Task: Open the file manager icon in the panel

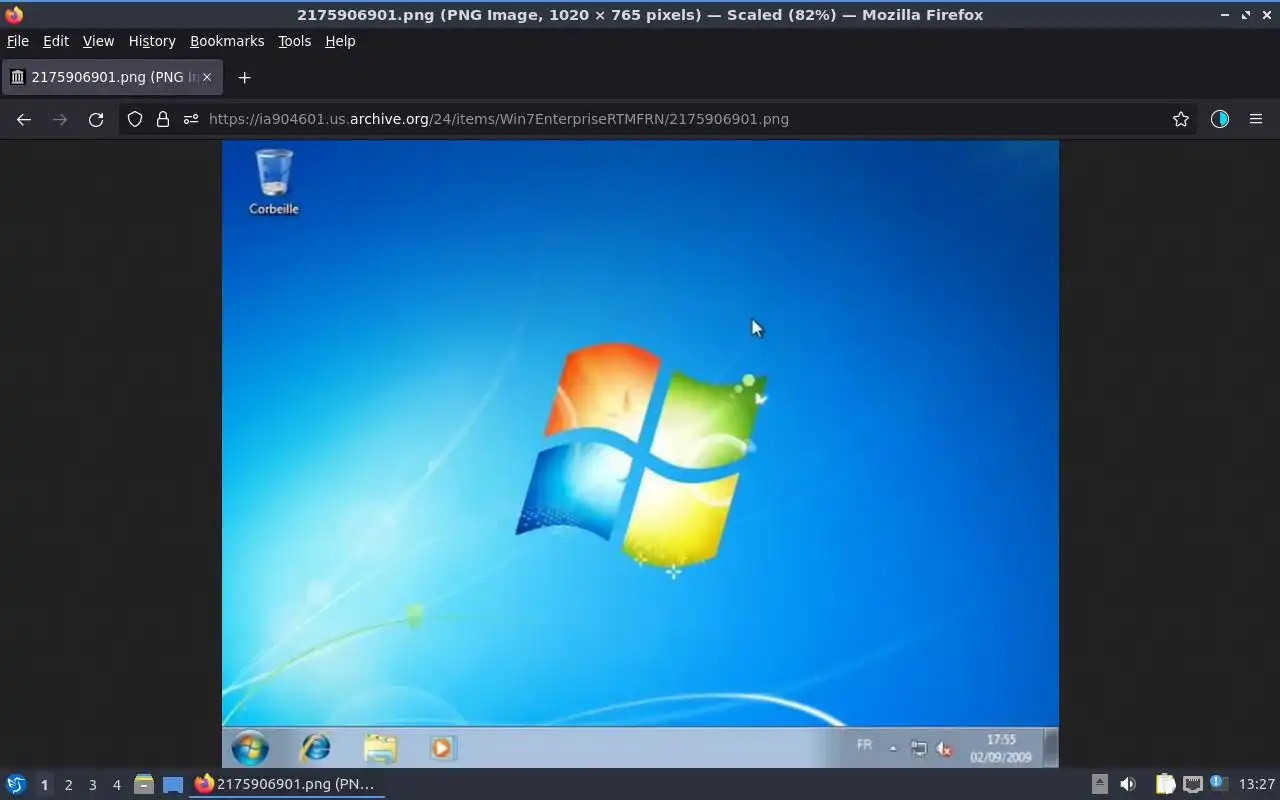Action: [144, 785]
